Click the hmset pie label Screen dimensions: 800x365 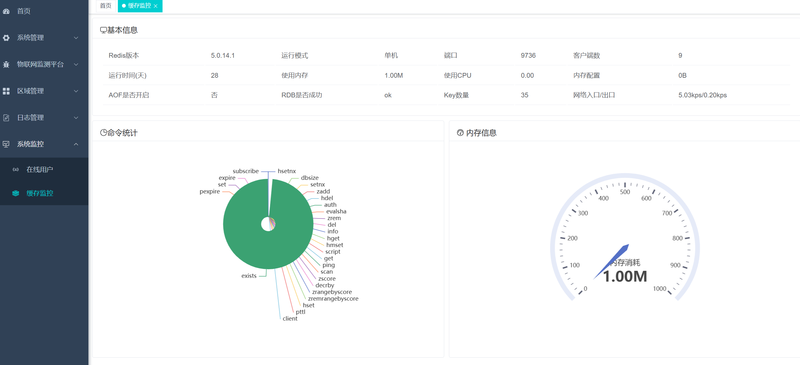coord(334,245)
